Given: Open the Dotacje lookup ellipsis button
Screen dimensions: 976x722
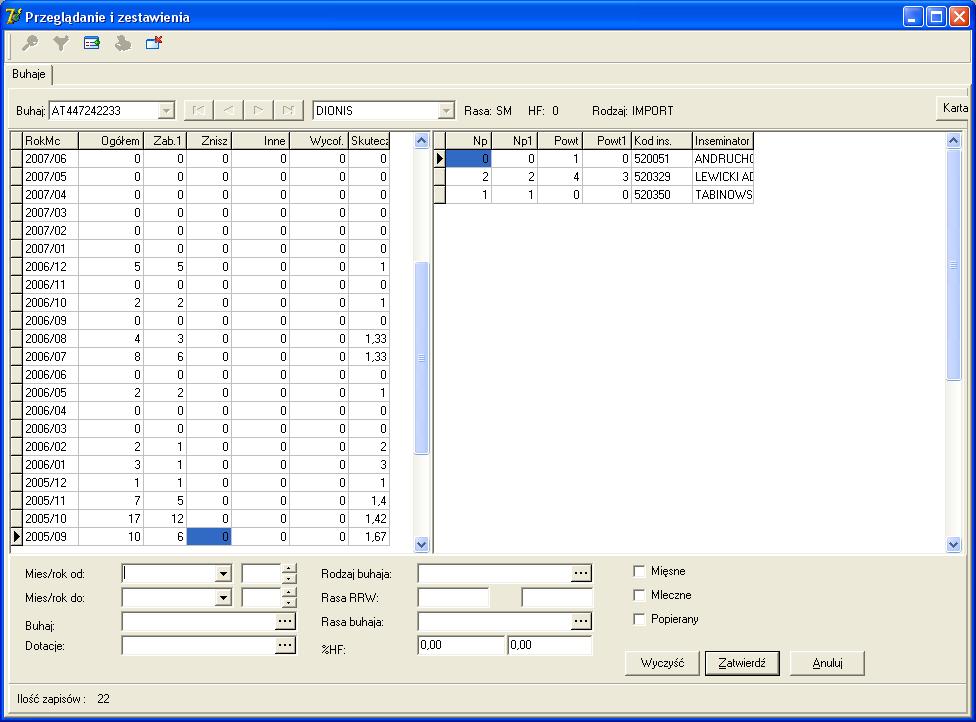Looking at the screenshot, I should (x=284, y=645).
